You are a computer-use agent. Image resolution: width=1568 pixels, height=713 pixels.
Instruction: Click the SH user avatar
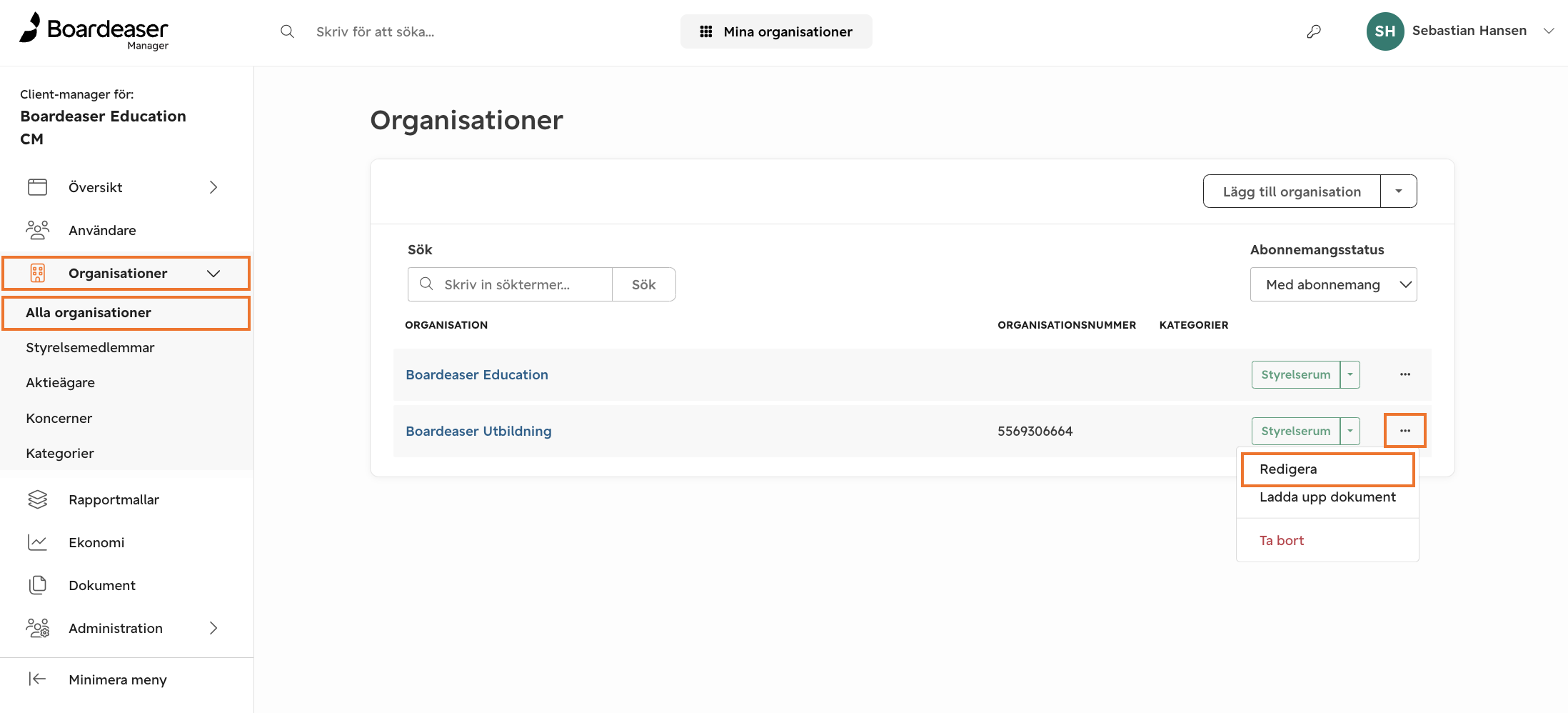coord(1385,31)
